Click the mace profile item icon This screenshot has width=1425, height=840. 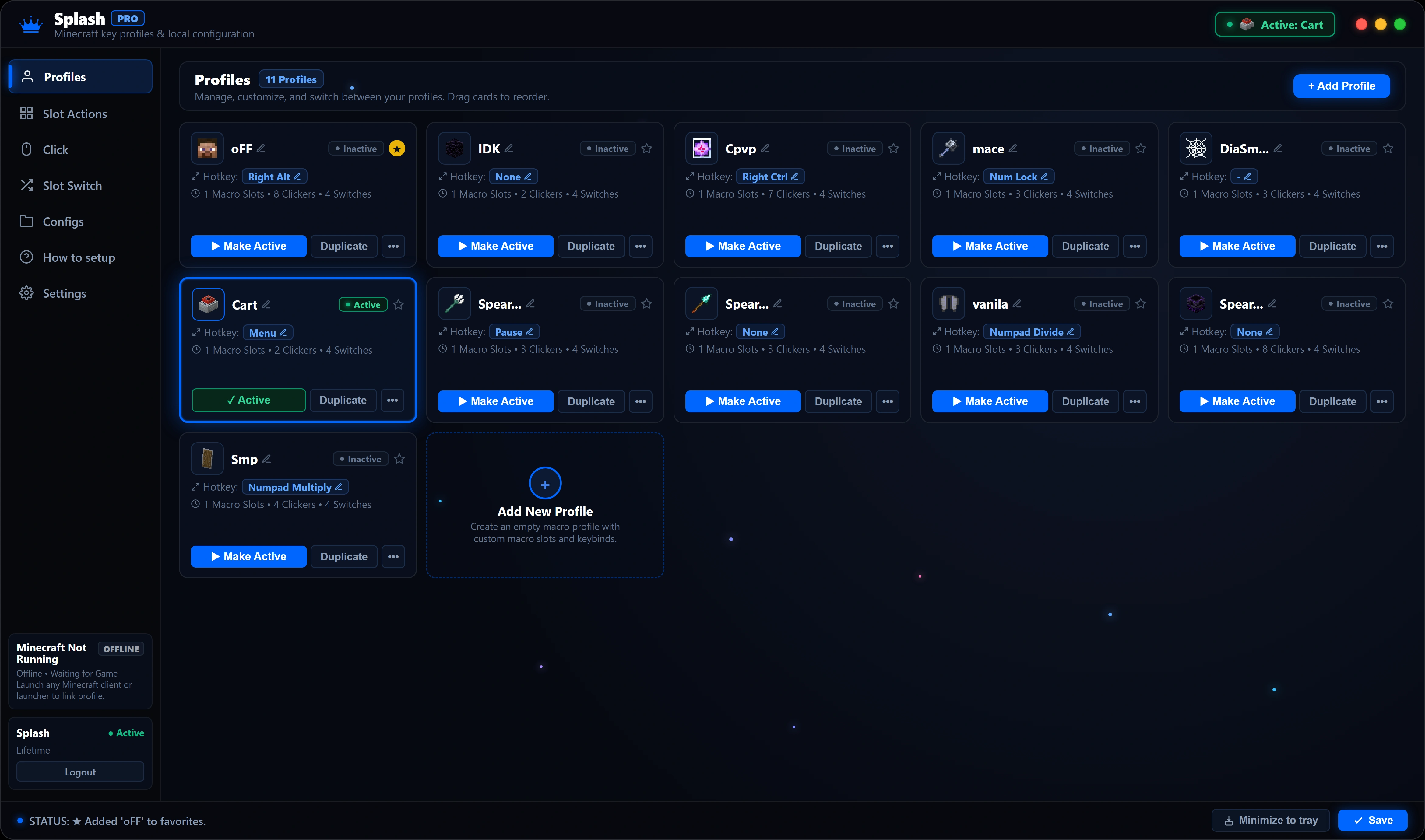pyautogui.click(x=948, y=148)
